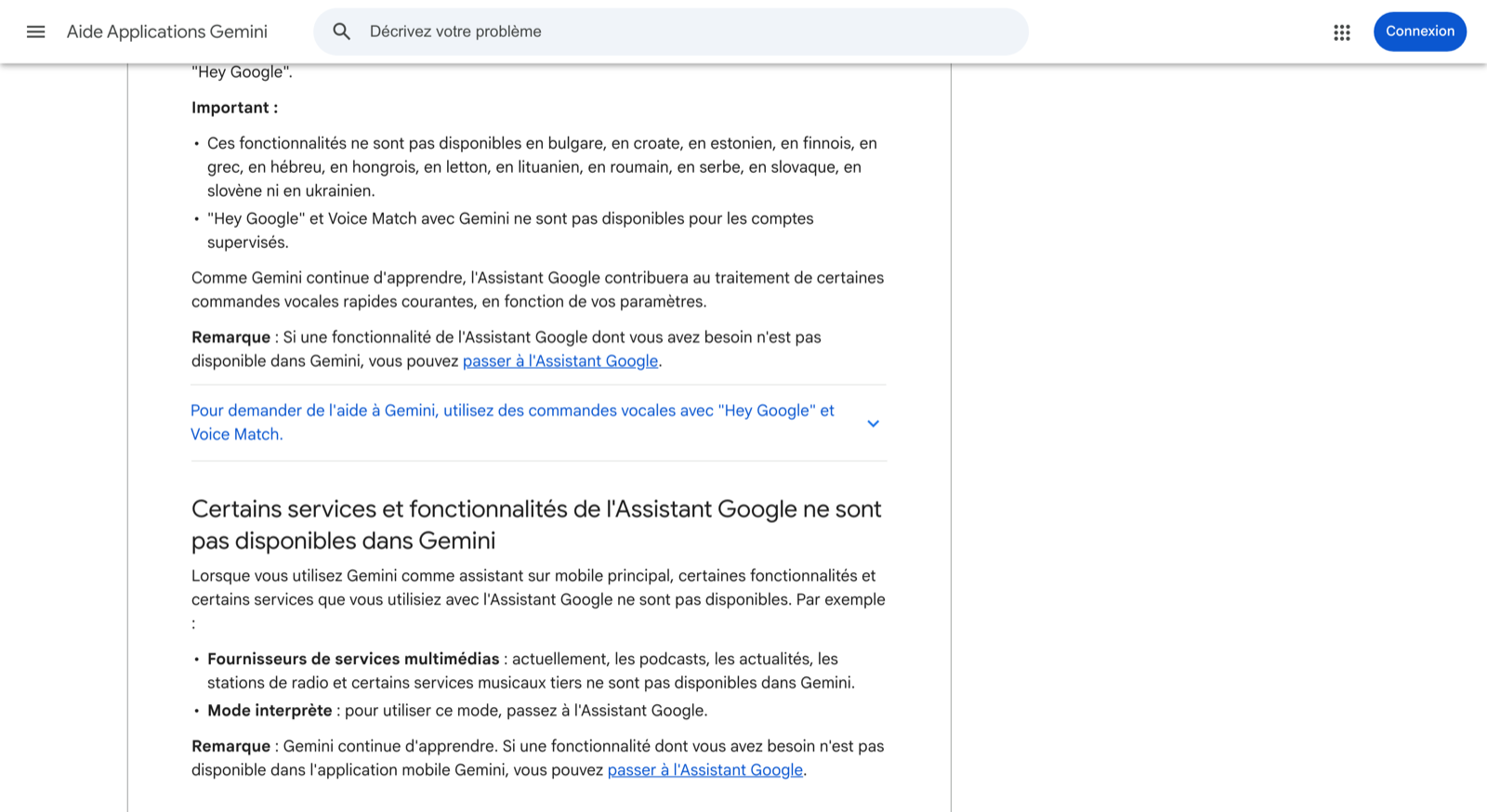The width and height of the screenshot is (1487, 812).
Task: Click the bold "Important :" label
Action: point(234,108)
